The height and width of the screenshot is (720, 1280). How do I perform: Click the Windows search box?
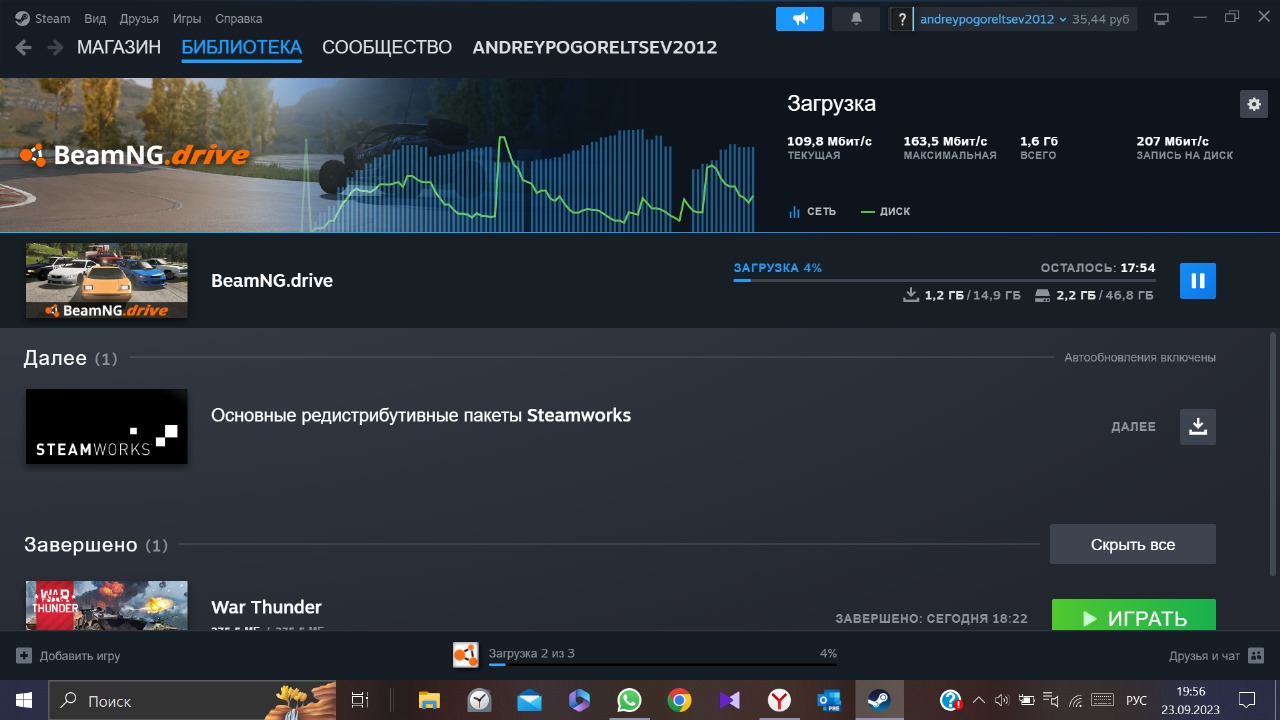192,700
